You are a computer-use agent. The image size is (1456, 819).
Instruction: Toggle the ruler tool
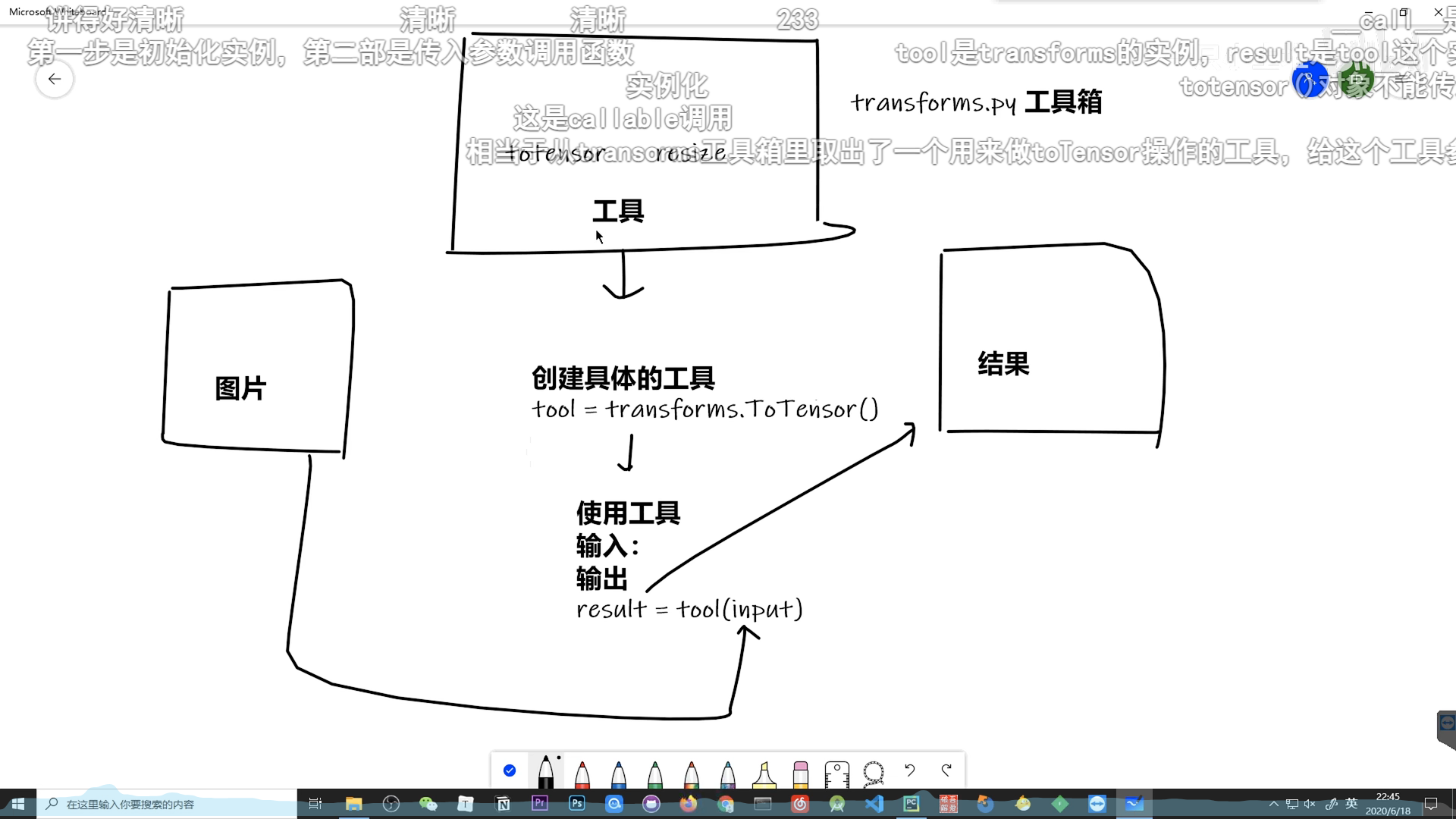(836, 773)
